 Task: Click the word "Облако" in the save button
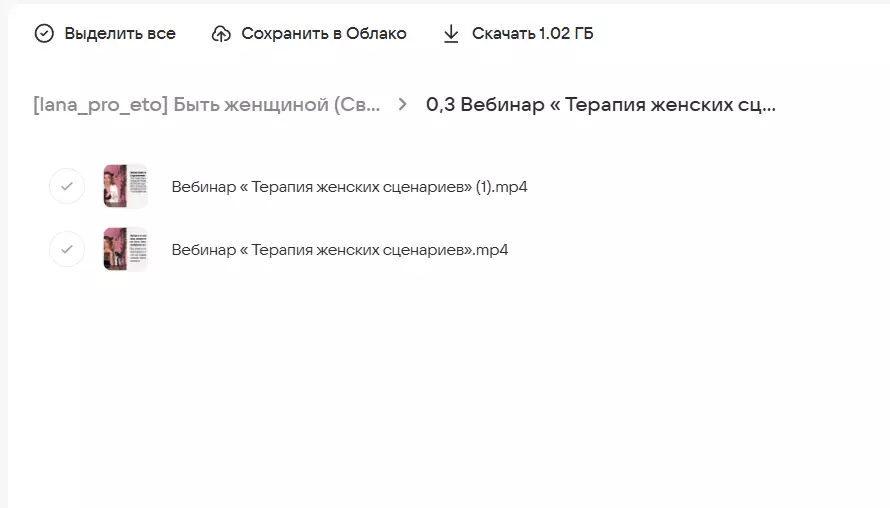[376, 34]
